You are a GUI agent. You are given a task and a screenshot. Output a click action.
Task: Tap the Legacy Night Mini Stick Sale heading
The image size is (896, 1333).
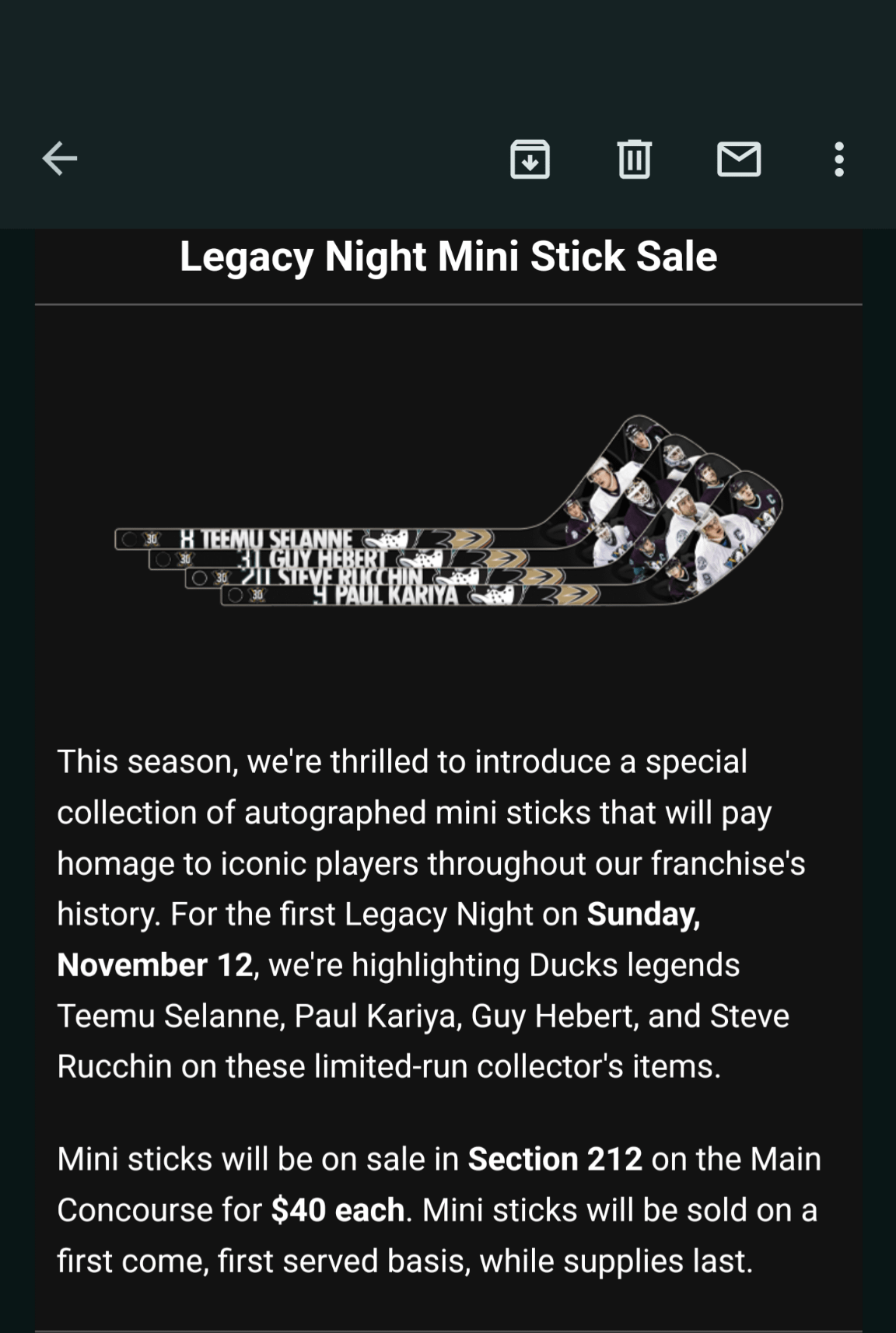(x=448, y=257)
